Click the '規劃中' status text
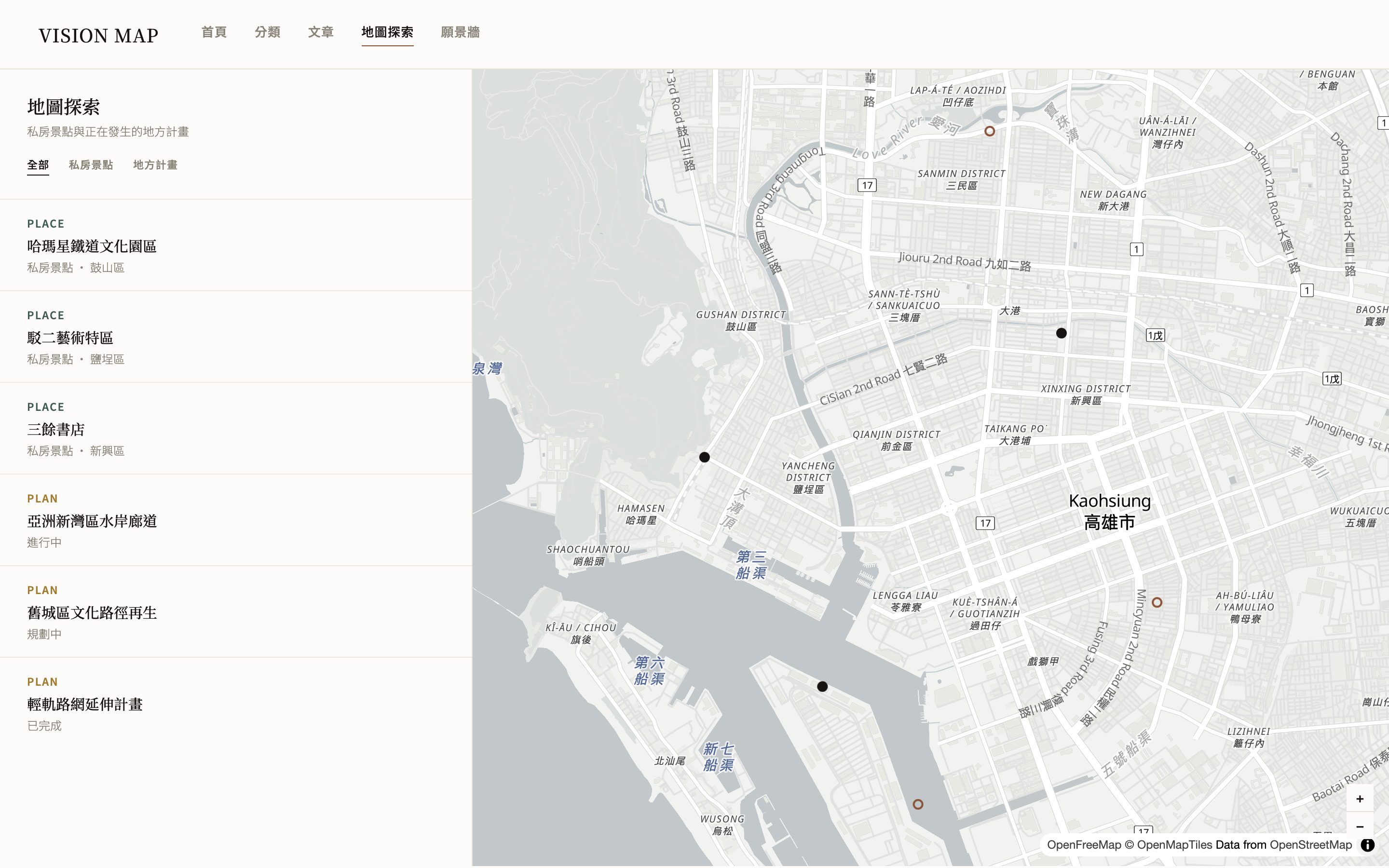 pos(44,634)
